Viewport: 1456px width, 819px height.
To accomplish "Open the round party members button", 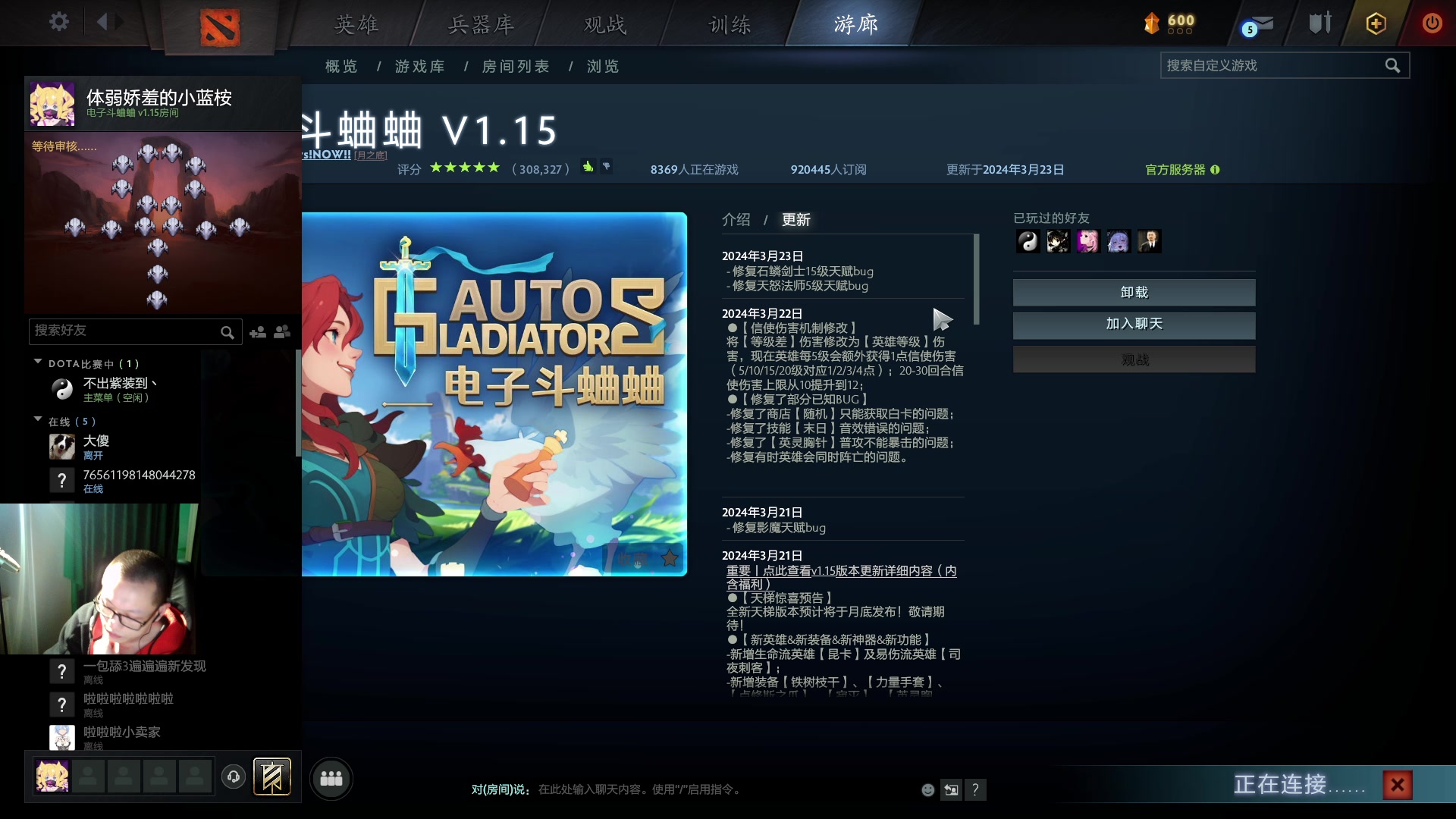I will coord(331,778).
